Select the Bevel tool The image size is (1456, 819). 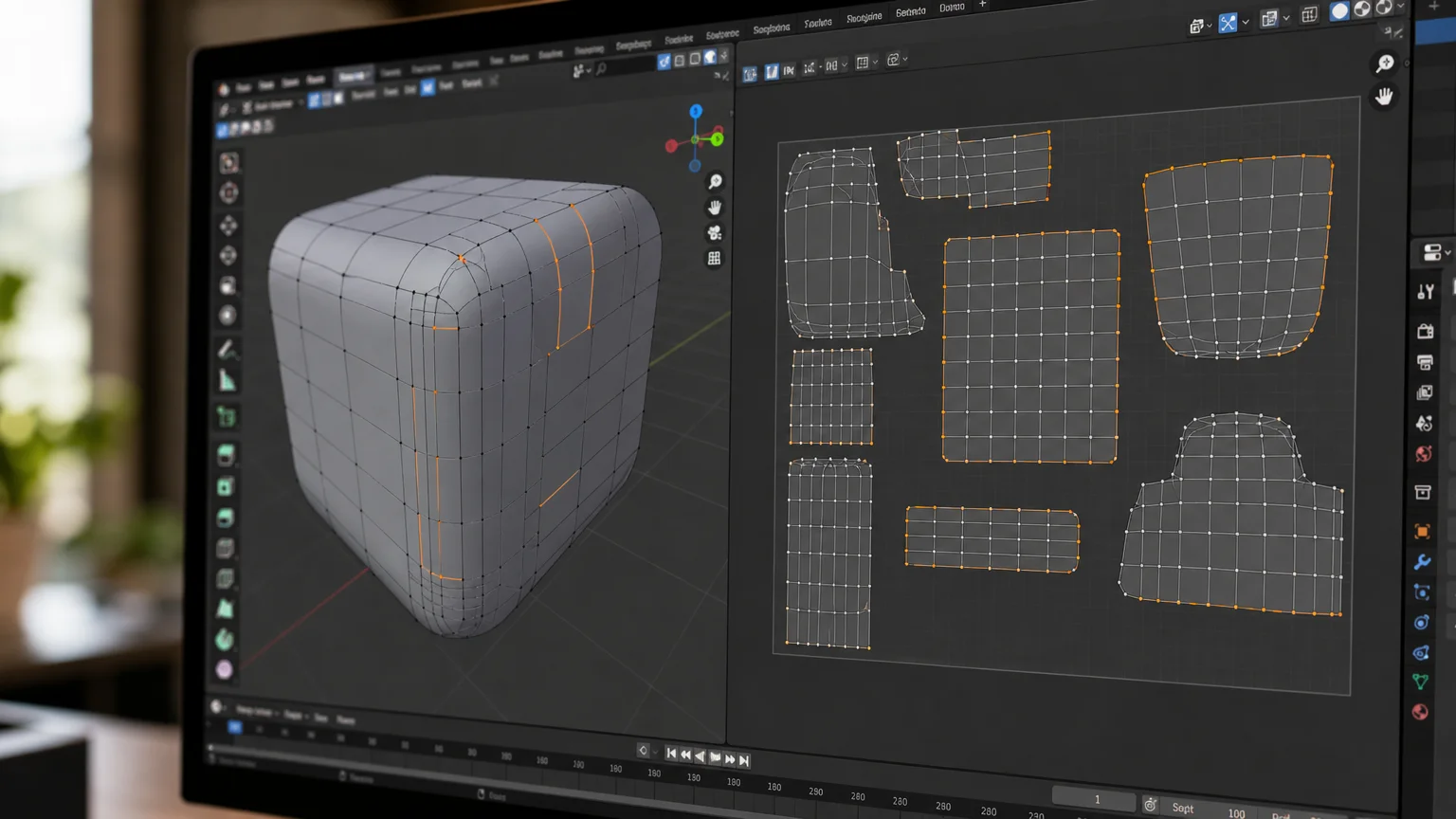pos(226,519)
